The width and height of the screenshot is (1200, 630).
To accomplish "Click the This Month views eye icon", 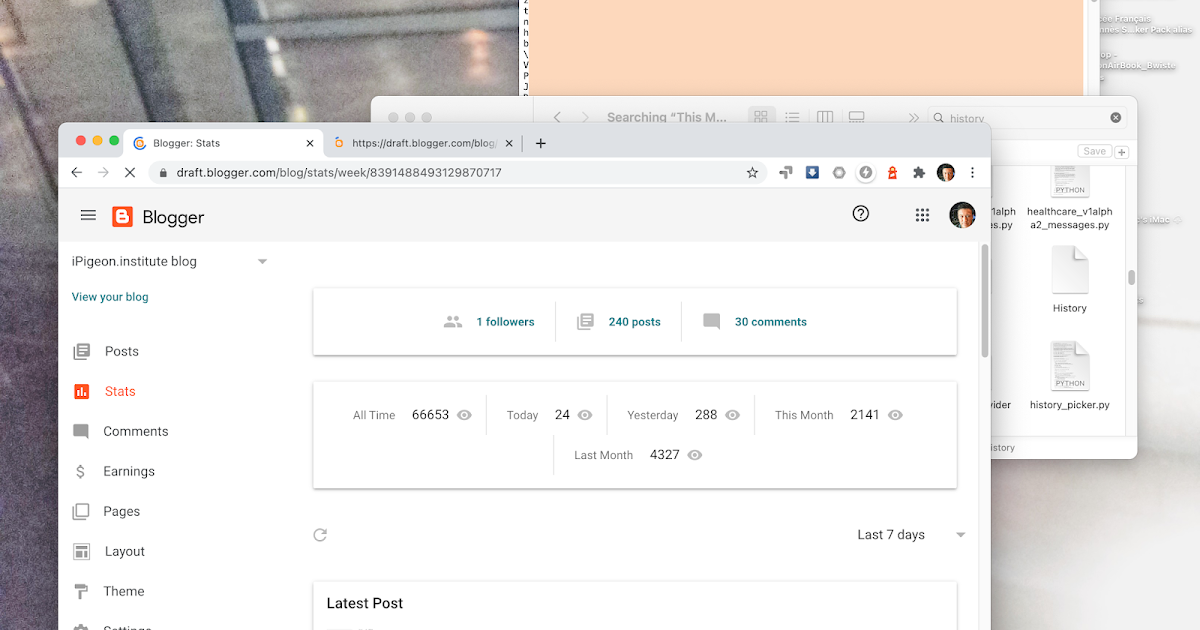I will coord(895,415).
